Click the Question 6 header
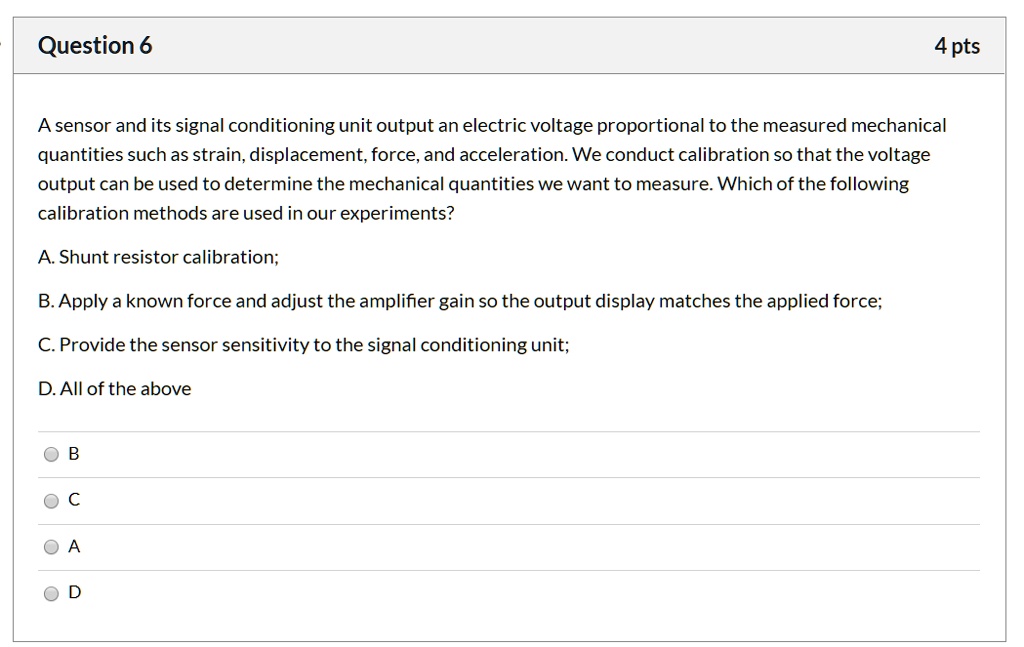 click(x=95, y=44)
